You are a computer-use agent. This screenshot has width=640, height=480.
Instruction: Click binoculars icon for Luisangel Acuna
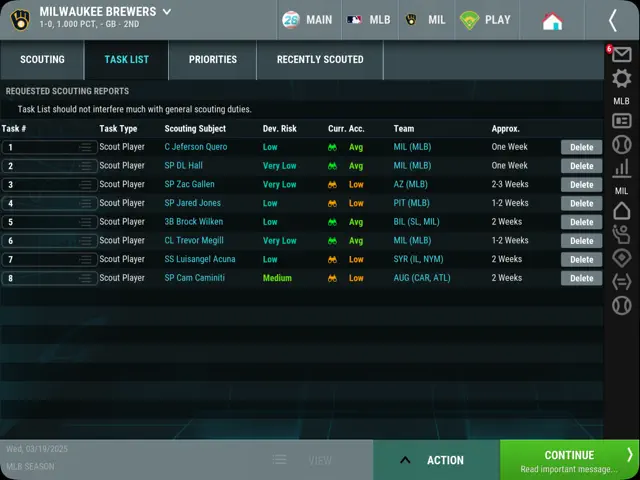(x=332, y=259)
